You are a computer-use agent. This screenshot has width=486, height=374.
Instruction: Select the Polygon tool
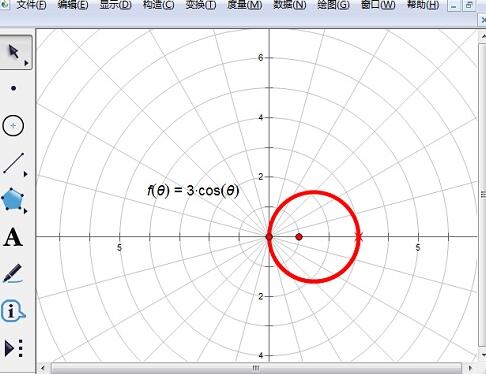point(13,199)
